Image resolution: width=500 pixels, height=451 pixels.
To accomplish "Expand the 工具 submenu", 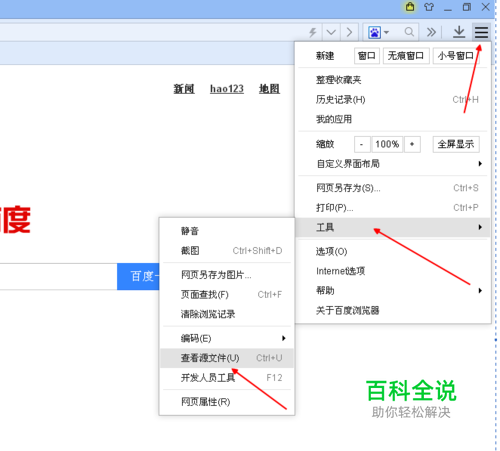I will tap(392, 227).
